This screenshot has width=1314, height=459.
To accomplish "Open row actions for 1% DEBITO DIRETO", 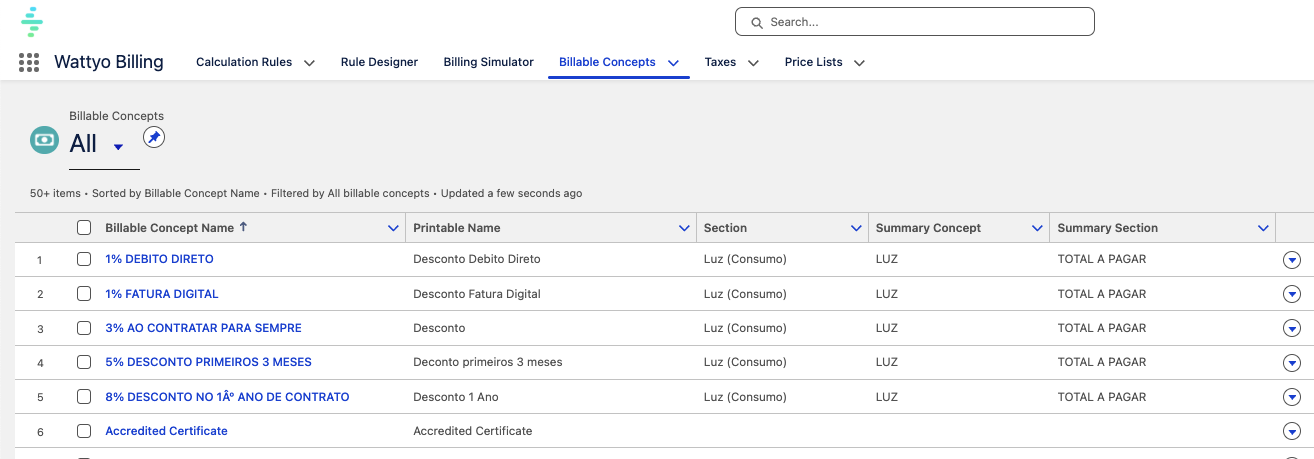I will coord(1292,260).
